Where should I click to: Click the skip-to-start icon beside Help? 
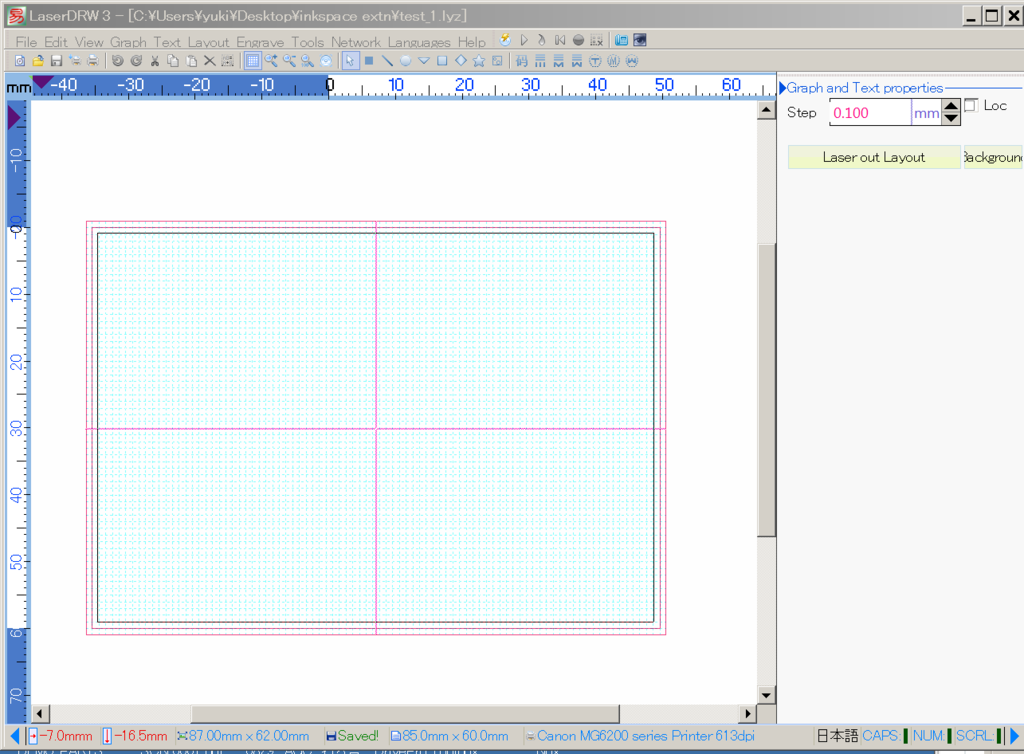560,40
